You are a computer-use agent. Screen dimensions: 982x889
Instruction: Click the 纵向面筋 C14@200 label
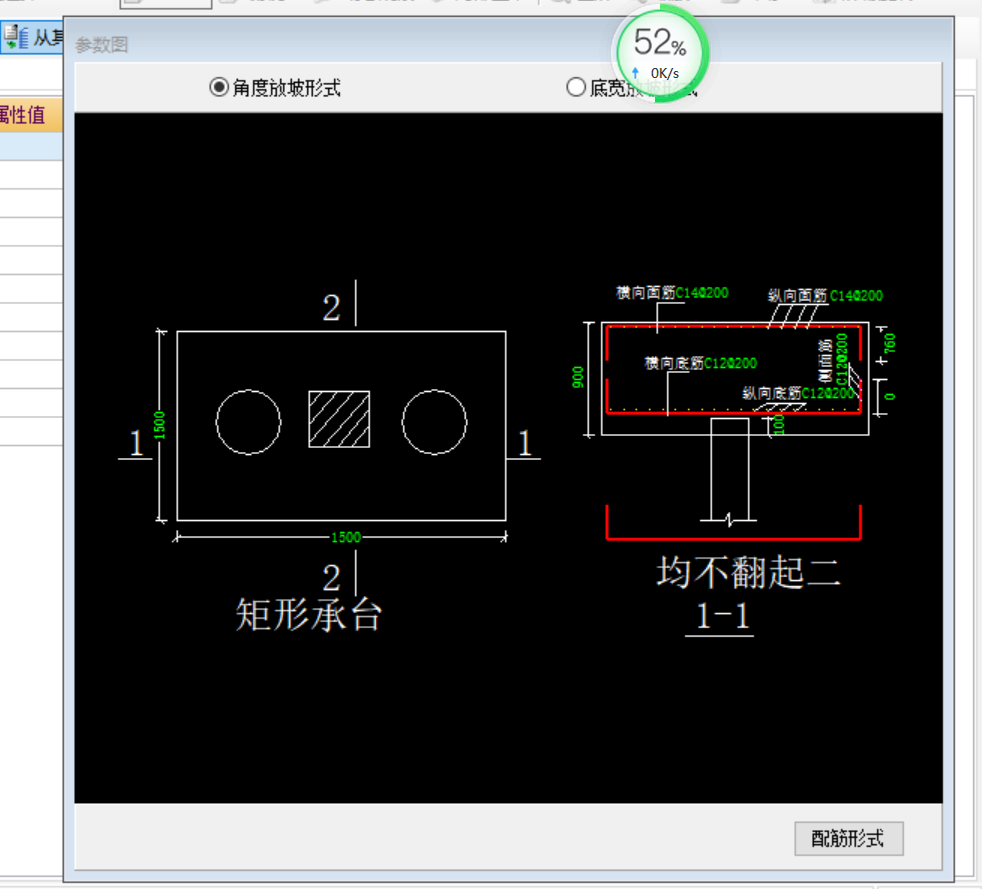click(x=825, y=295)
